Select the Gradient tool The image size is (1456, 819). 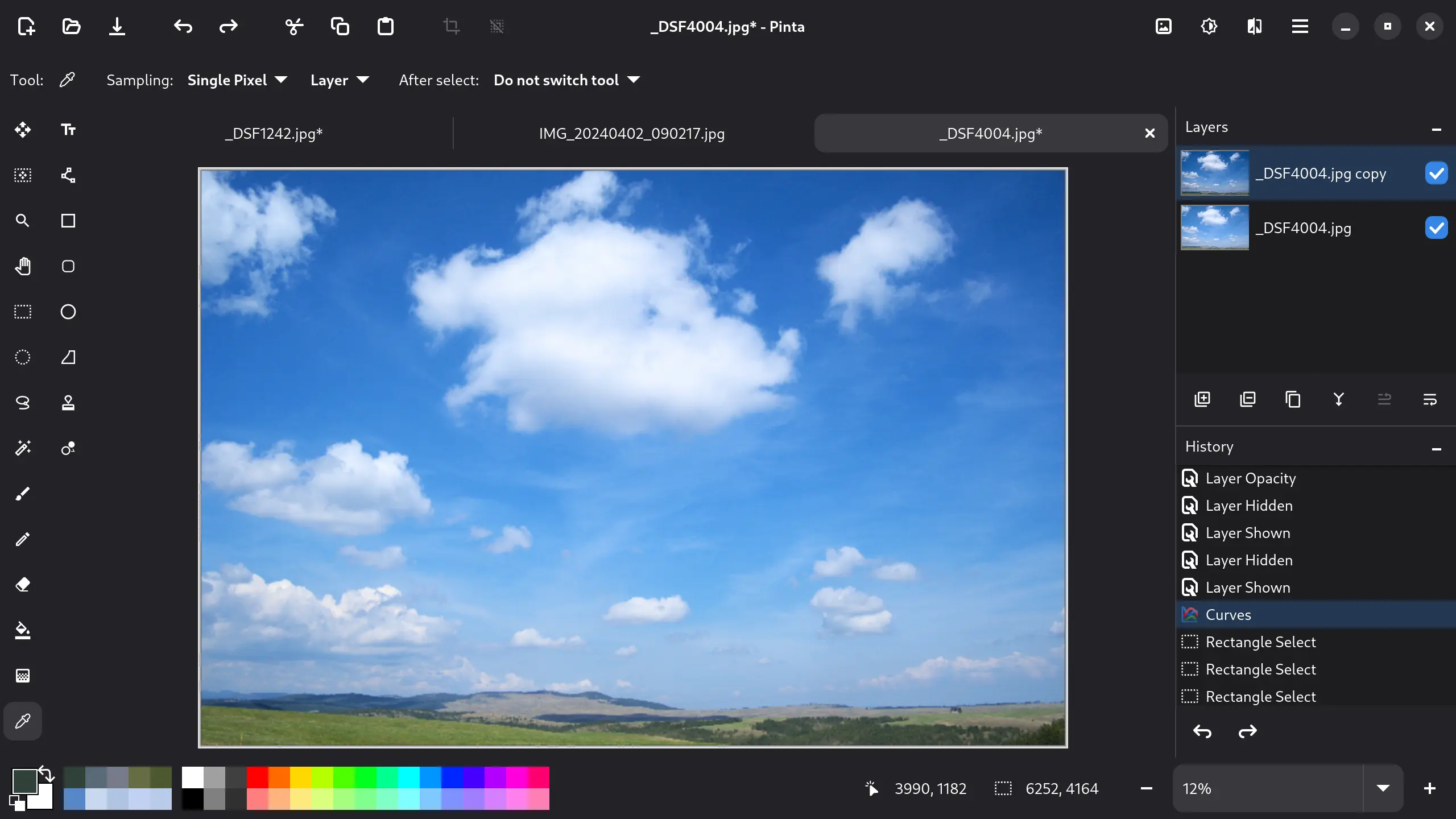(23, 676)
